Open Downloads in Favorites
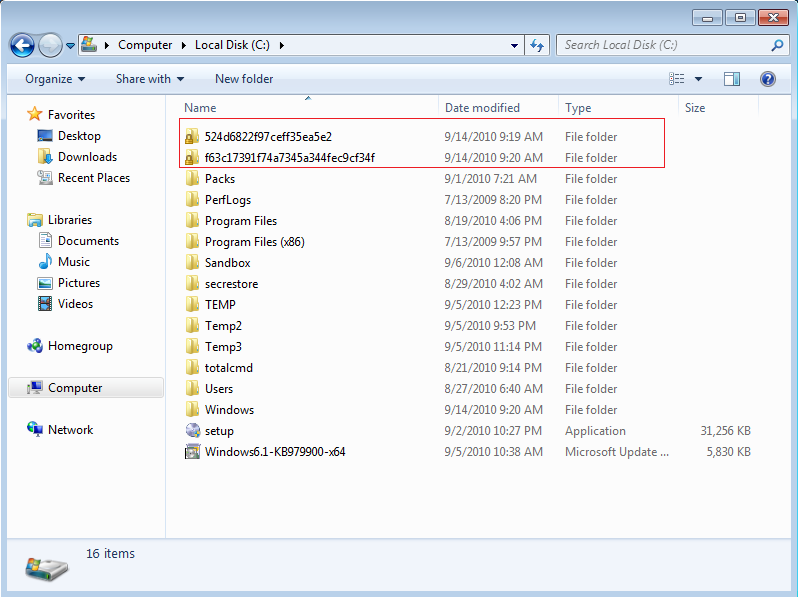The image size is (798, 597). pos(88,157)
